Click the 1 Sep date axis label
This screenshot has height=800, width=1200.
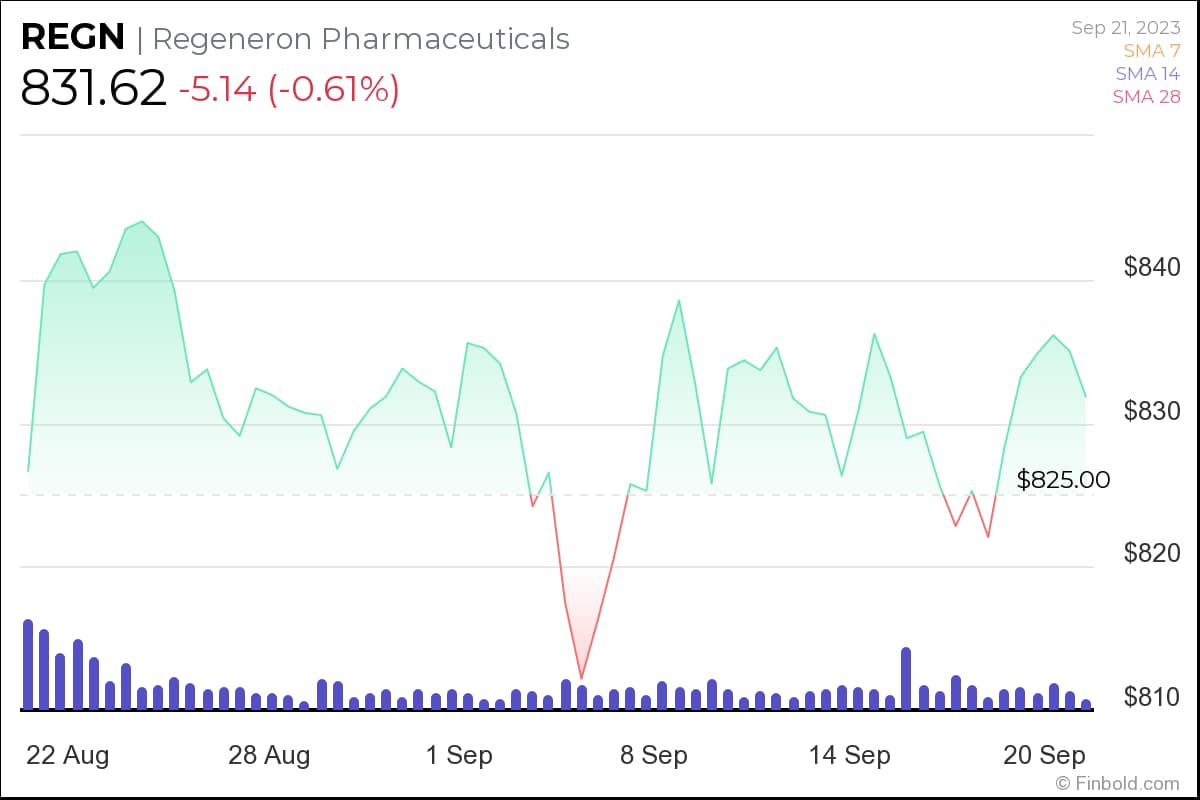459,755
